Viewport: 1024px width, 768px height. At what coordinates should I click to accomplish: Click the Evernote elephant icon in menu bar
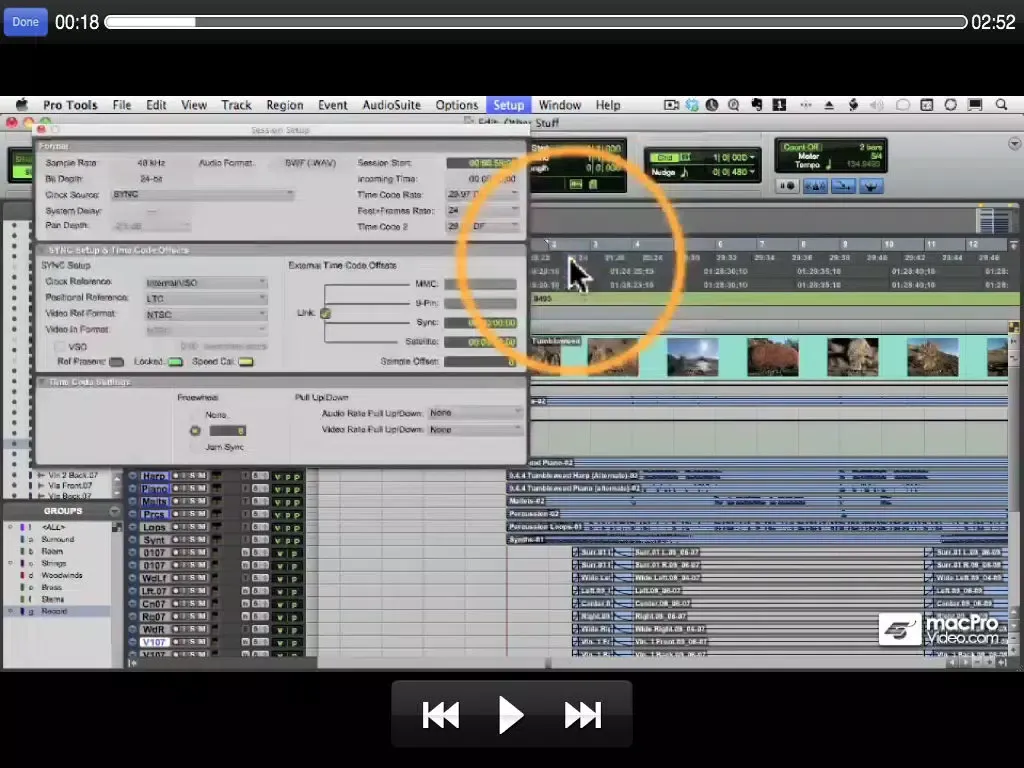[x=757, y=104]
